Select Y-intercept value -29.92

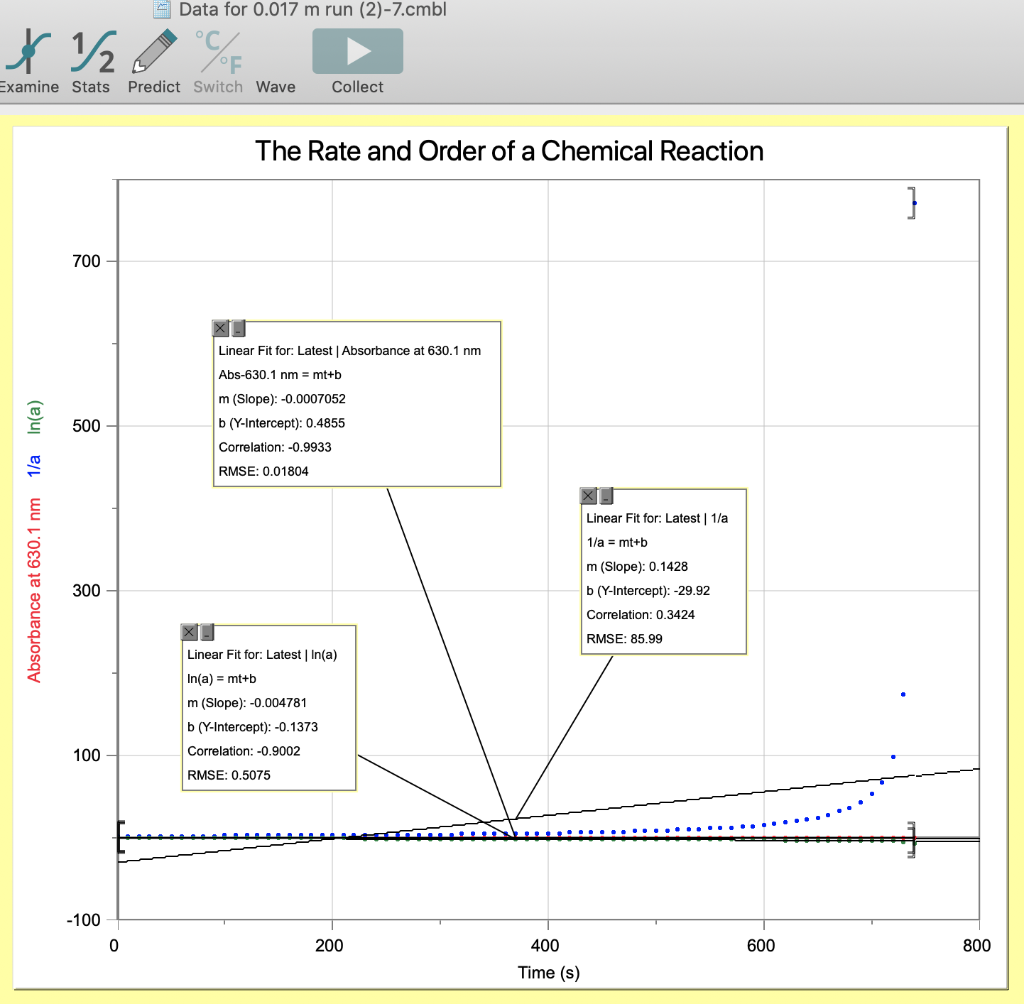[692, 591]
